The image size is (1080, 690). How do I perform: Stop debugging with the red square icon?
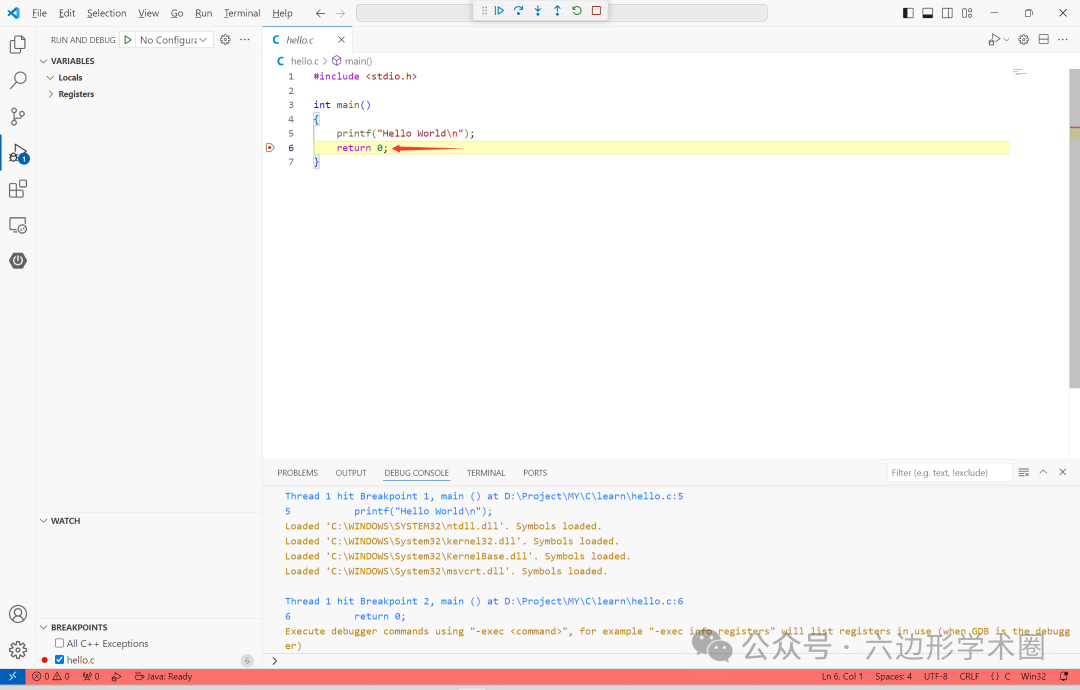[595, 10]
